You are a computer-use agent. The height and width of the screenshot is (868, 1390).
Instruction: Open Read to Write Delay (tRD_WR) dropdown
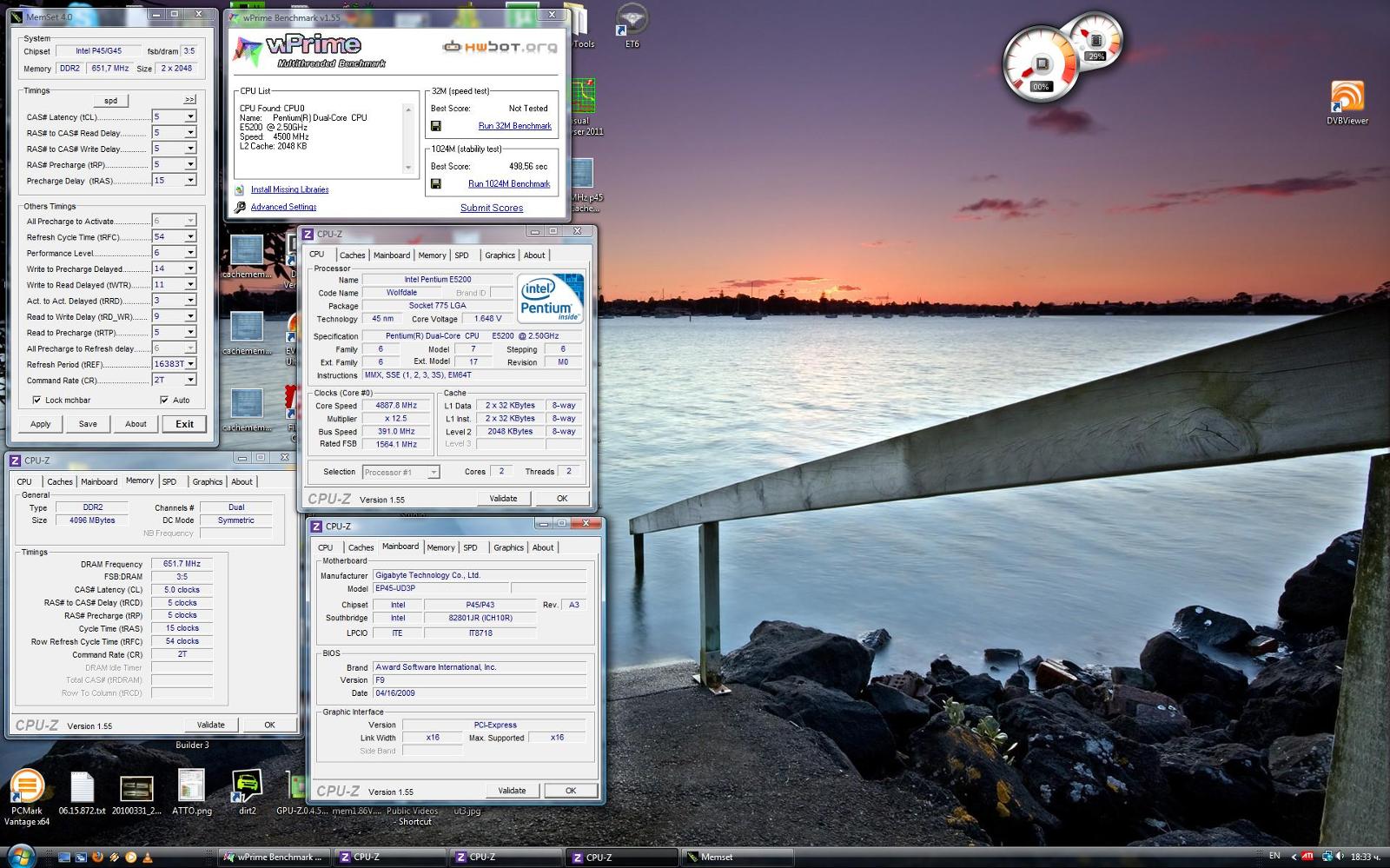pos(190,316)
